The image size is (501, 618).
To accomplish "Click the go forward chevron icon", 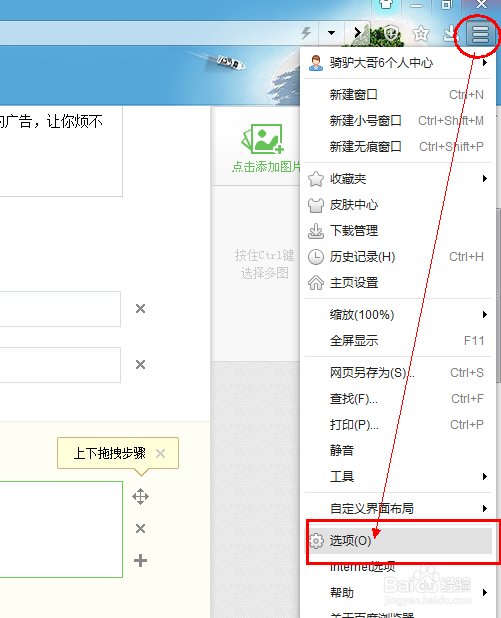I will tap(357, 32).
